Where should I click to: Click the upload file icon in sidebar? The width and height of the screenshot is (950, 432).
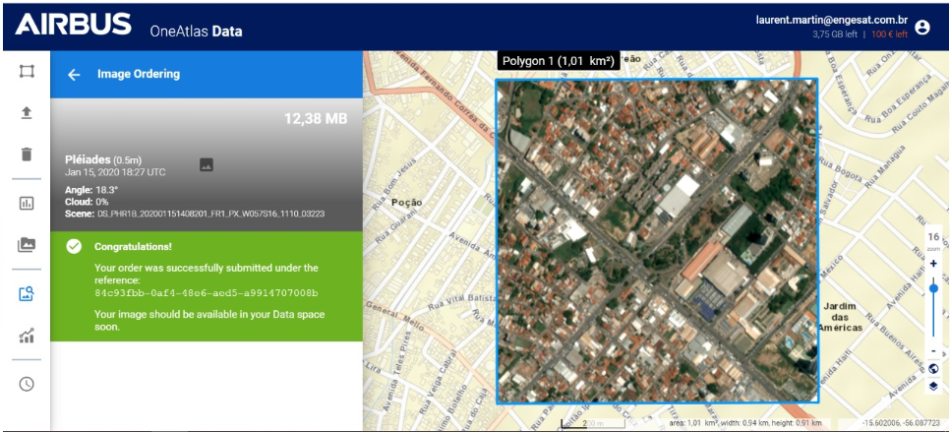point(26,113)
